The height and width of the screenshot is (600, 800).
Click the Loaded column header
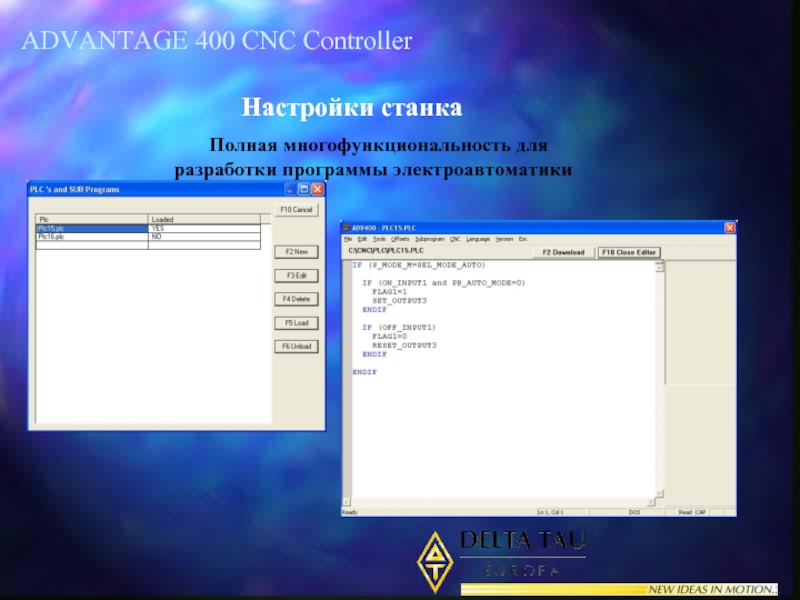click(x=205, y=219)
